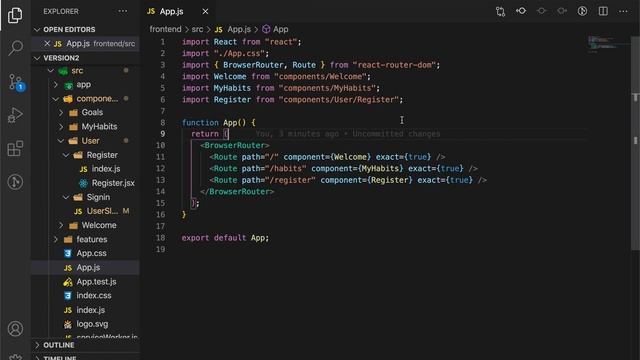Open the Explorer view in activity bar

click(15, 15)
